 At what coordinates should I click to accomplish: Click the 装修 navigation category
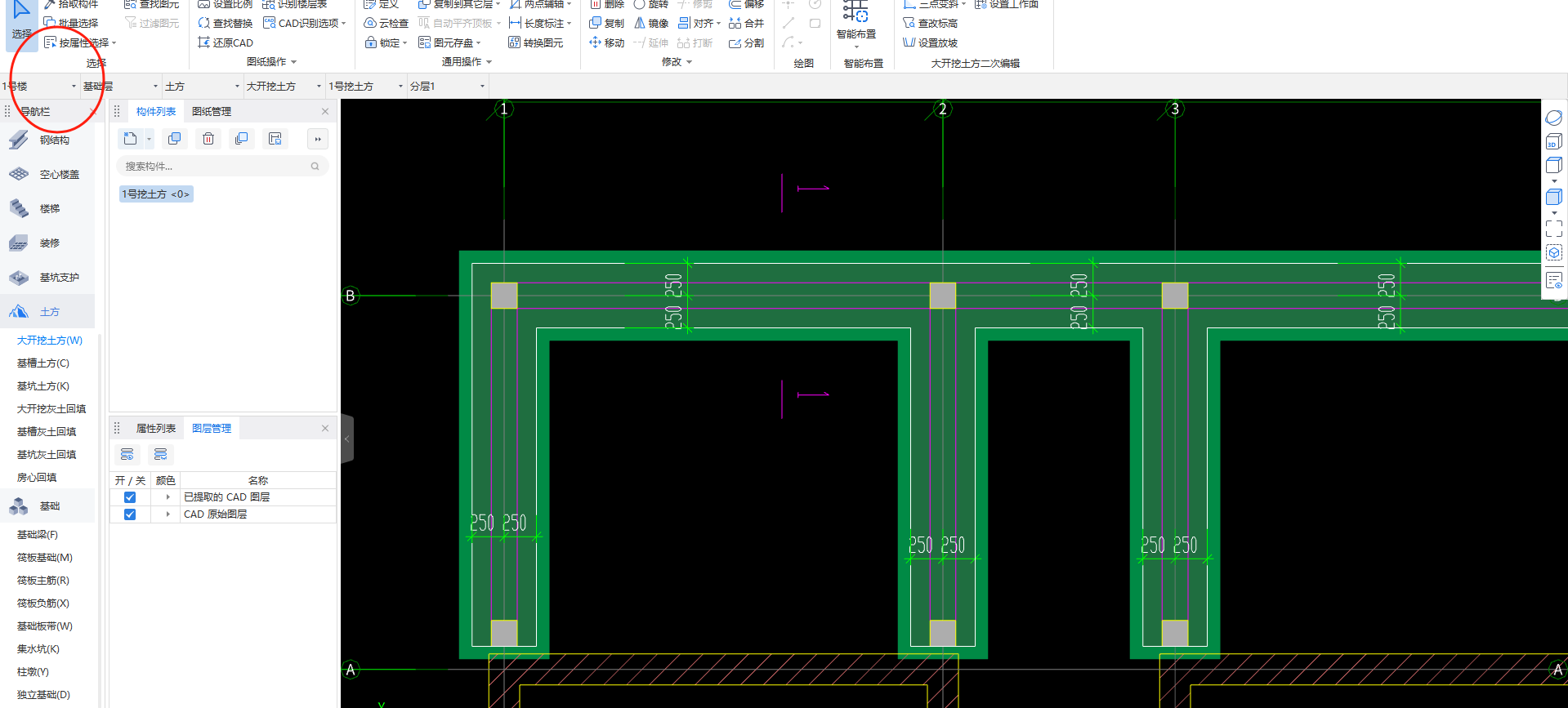(47, 243)
